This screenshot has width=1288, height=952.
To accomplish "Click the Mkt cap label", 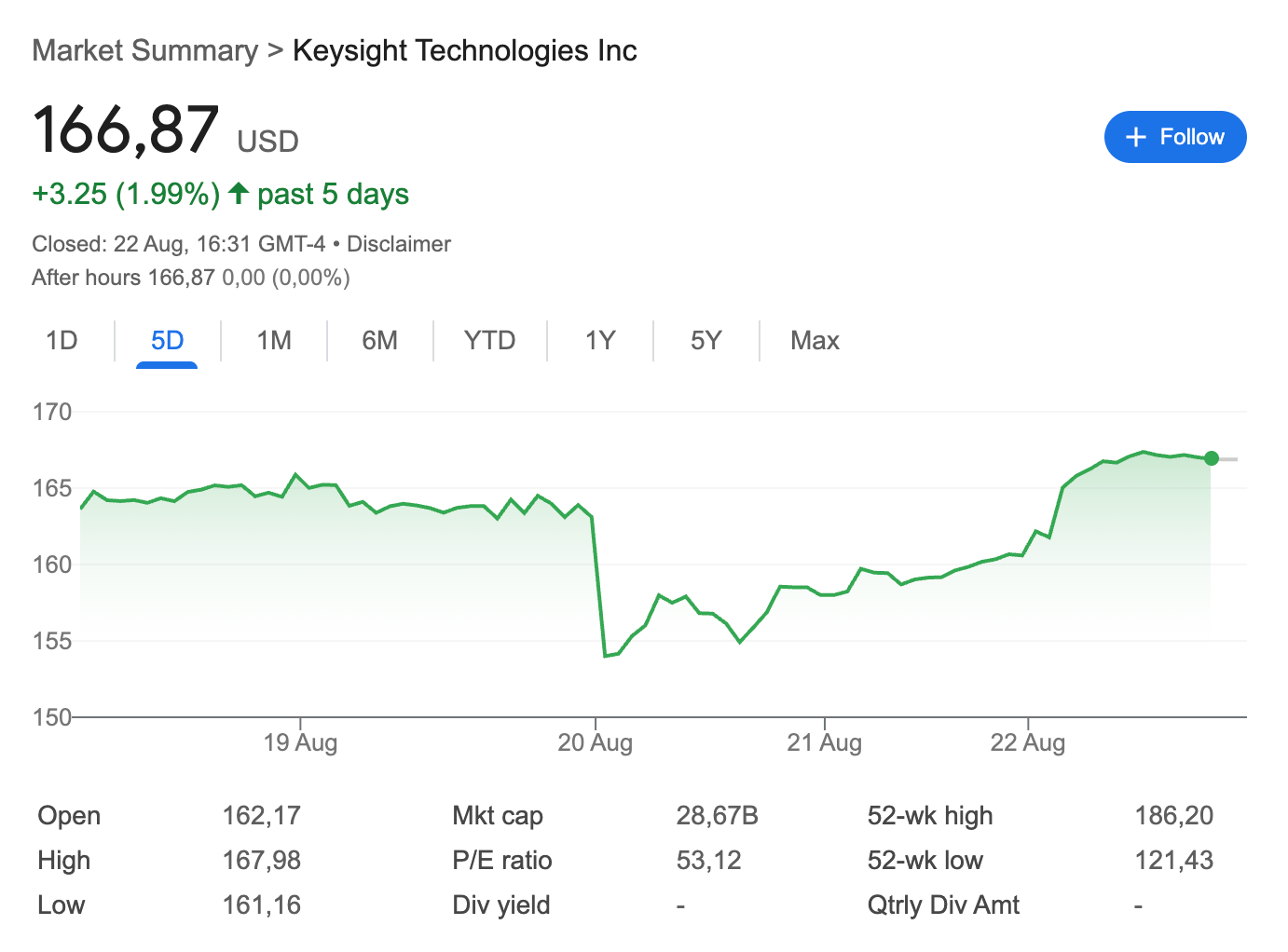I will 498,815.
